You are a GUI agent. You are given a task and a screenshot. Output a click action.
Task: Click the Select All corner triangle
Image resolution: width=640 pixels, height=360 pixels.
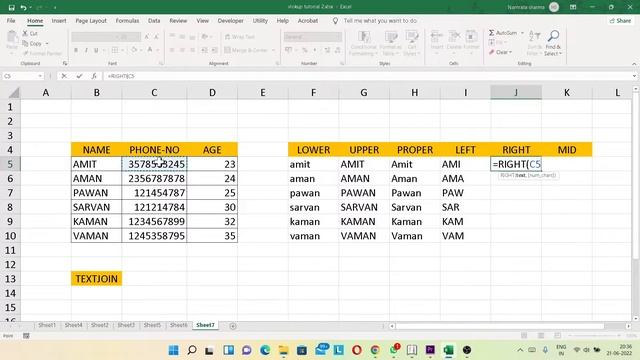coord(14,93)
